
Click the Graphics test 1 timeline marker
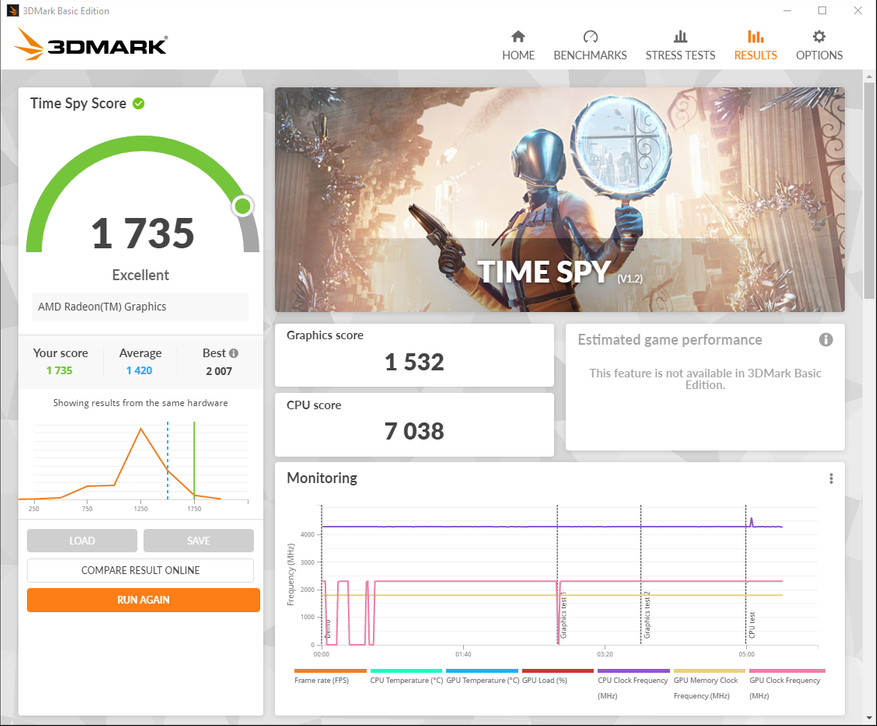(x=563, y=616)
